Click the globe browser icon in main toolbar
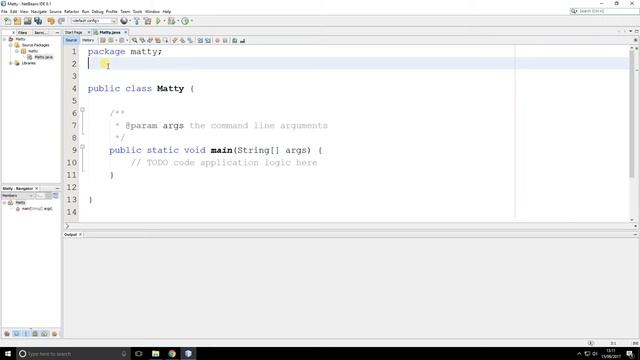The image size is (640, 360). (x=124, y=21)
